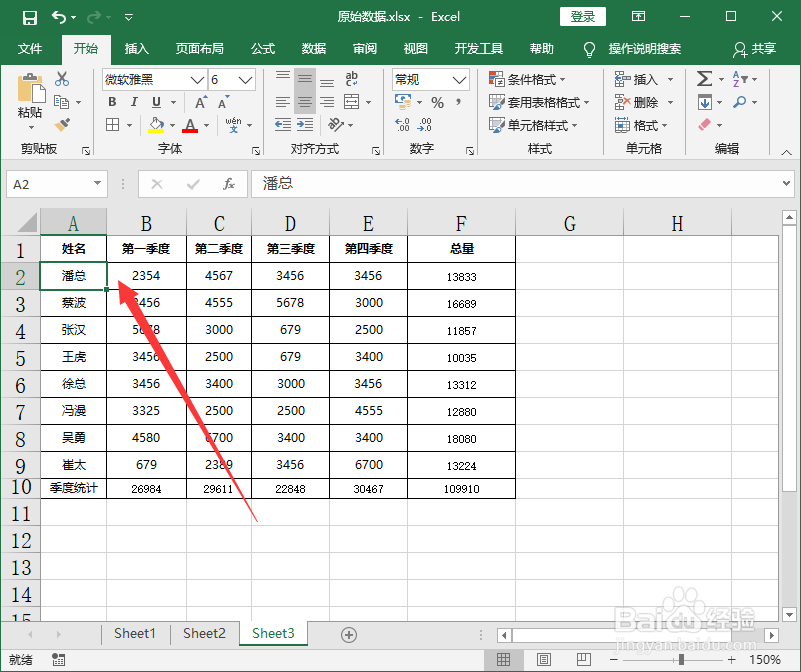
Task: Decrease font size
Action: coord(224,102)
